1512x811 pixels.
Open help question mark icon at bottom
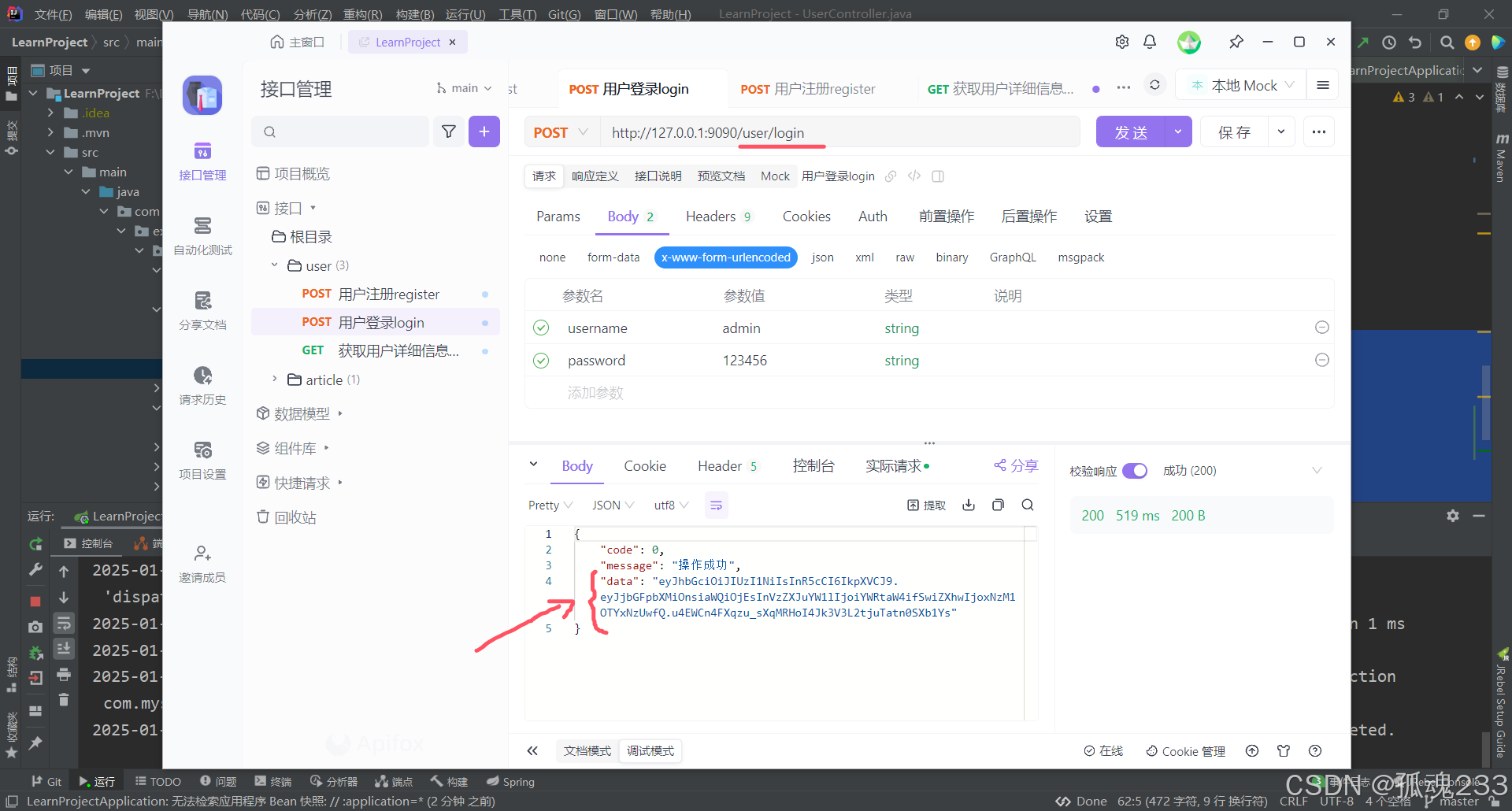[x=1315, y=750]
